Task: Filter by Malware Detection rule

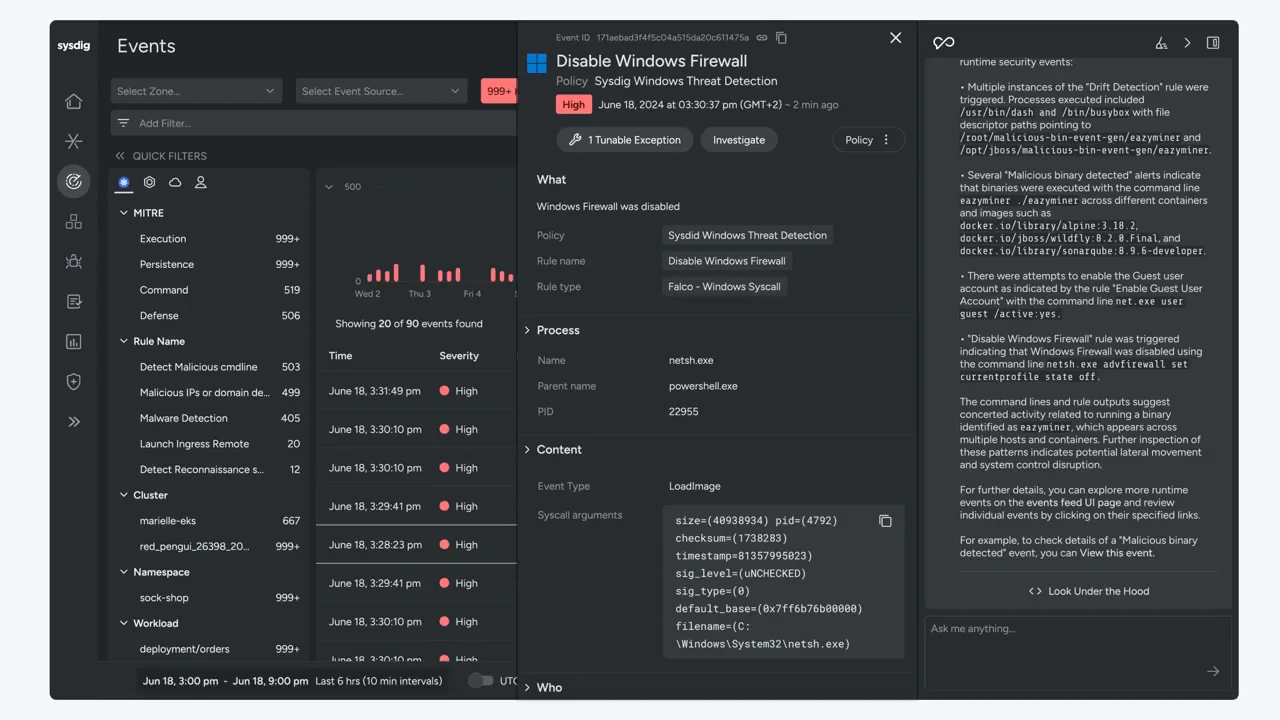Action: tap(219, 418)
